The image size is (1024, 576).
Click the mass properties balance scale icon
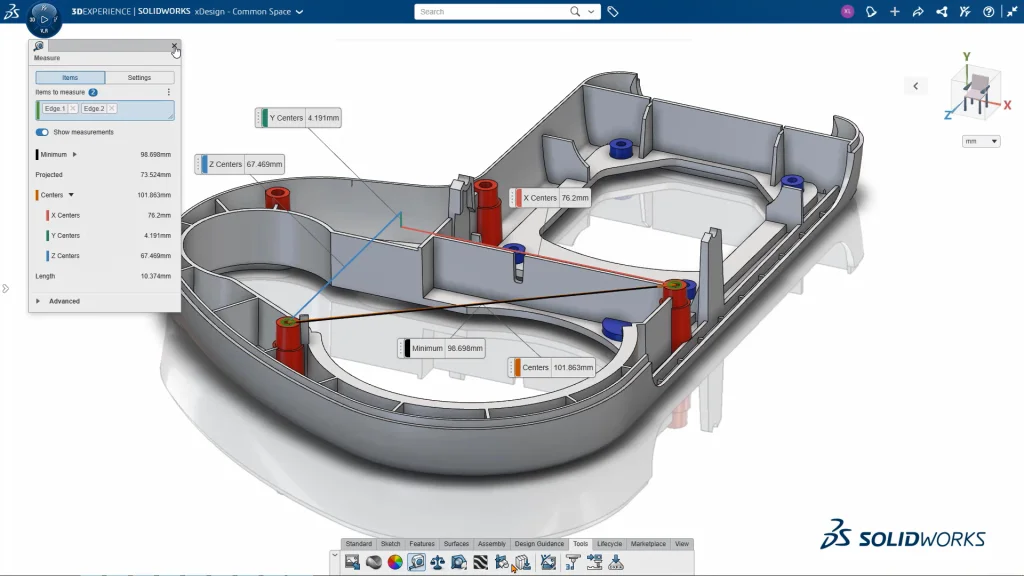[x=437, y=562]
